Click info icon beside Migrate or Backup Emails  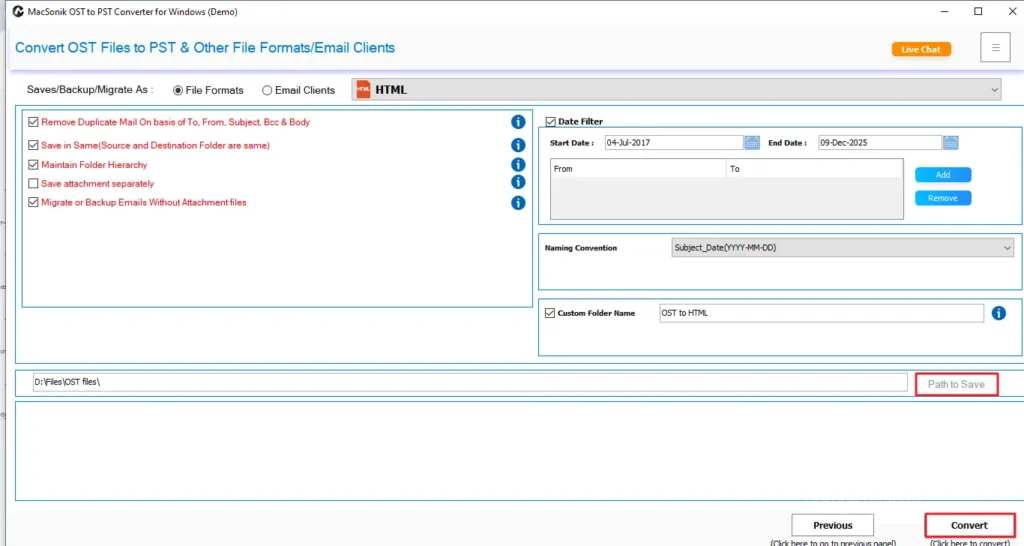click(518, 203)
